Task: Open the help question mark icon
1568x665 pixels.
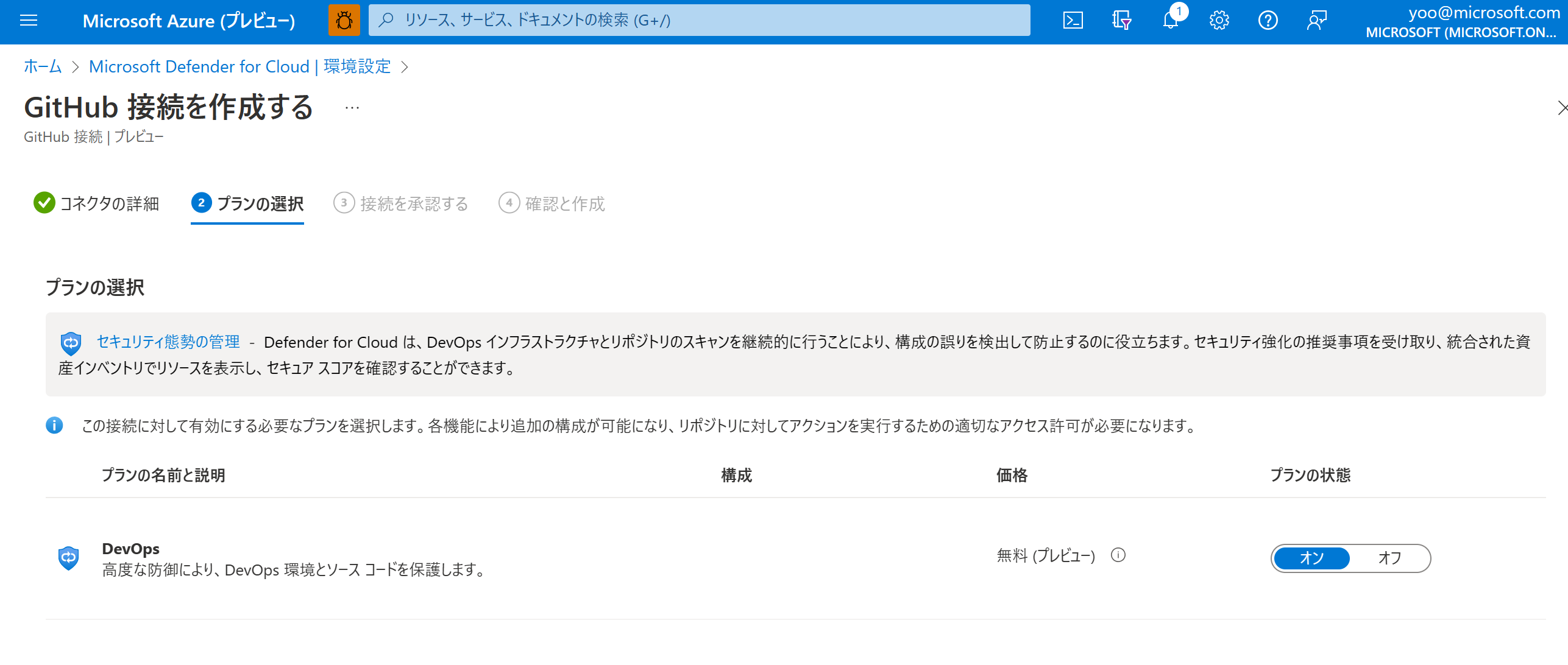Action: [x=1268, y=20]
